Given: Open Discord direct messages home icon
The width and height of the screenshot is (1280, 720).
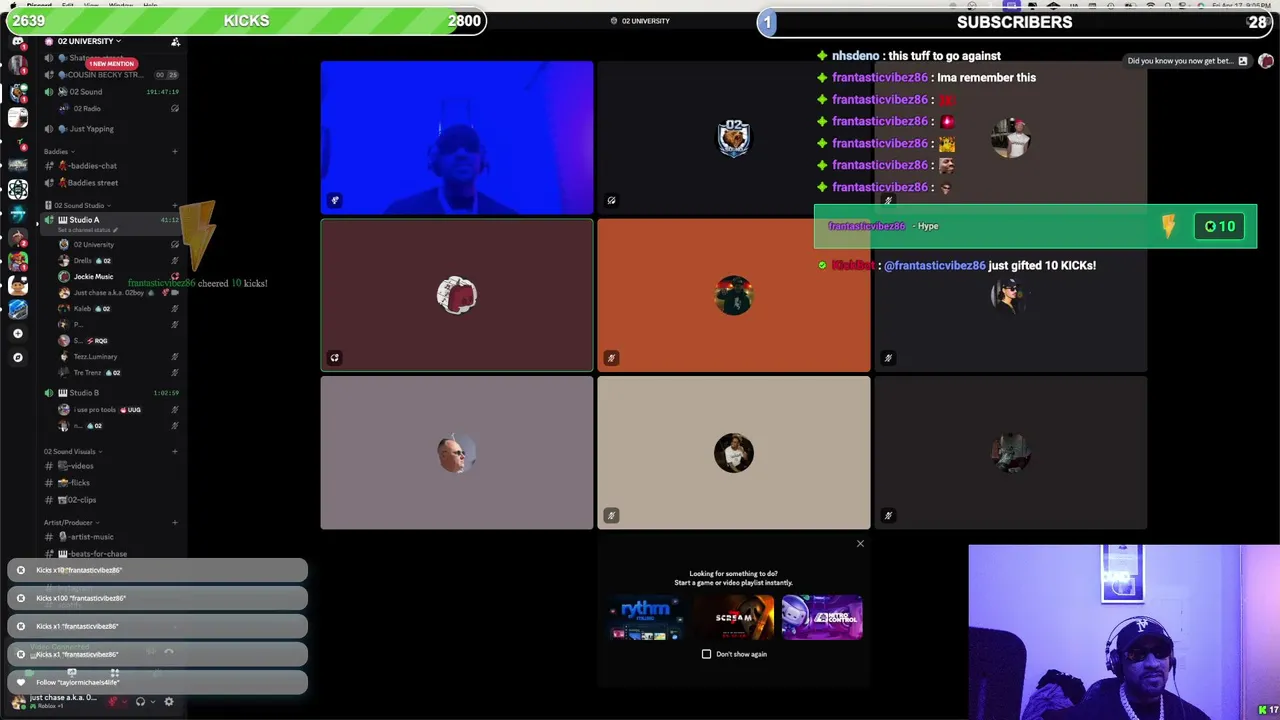Looking at the screenshot, I should (18, 42).
